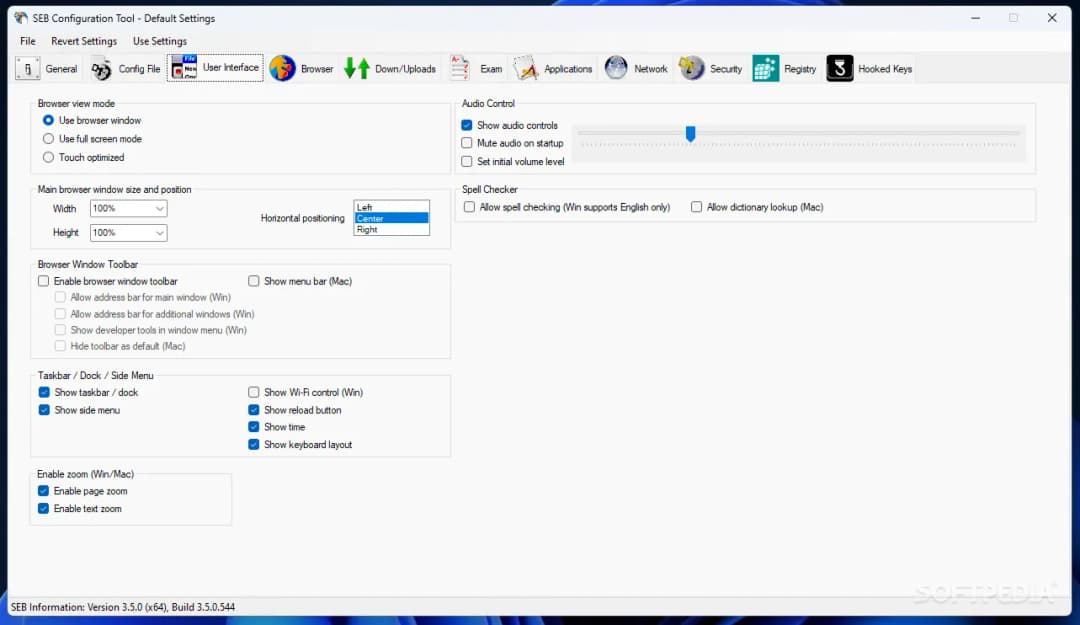Click the audio volume slider handle
The height and width of the screenshot is (625, 1080).
(690, 134)
